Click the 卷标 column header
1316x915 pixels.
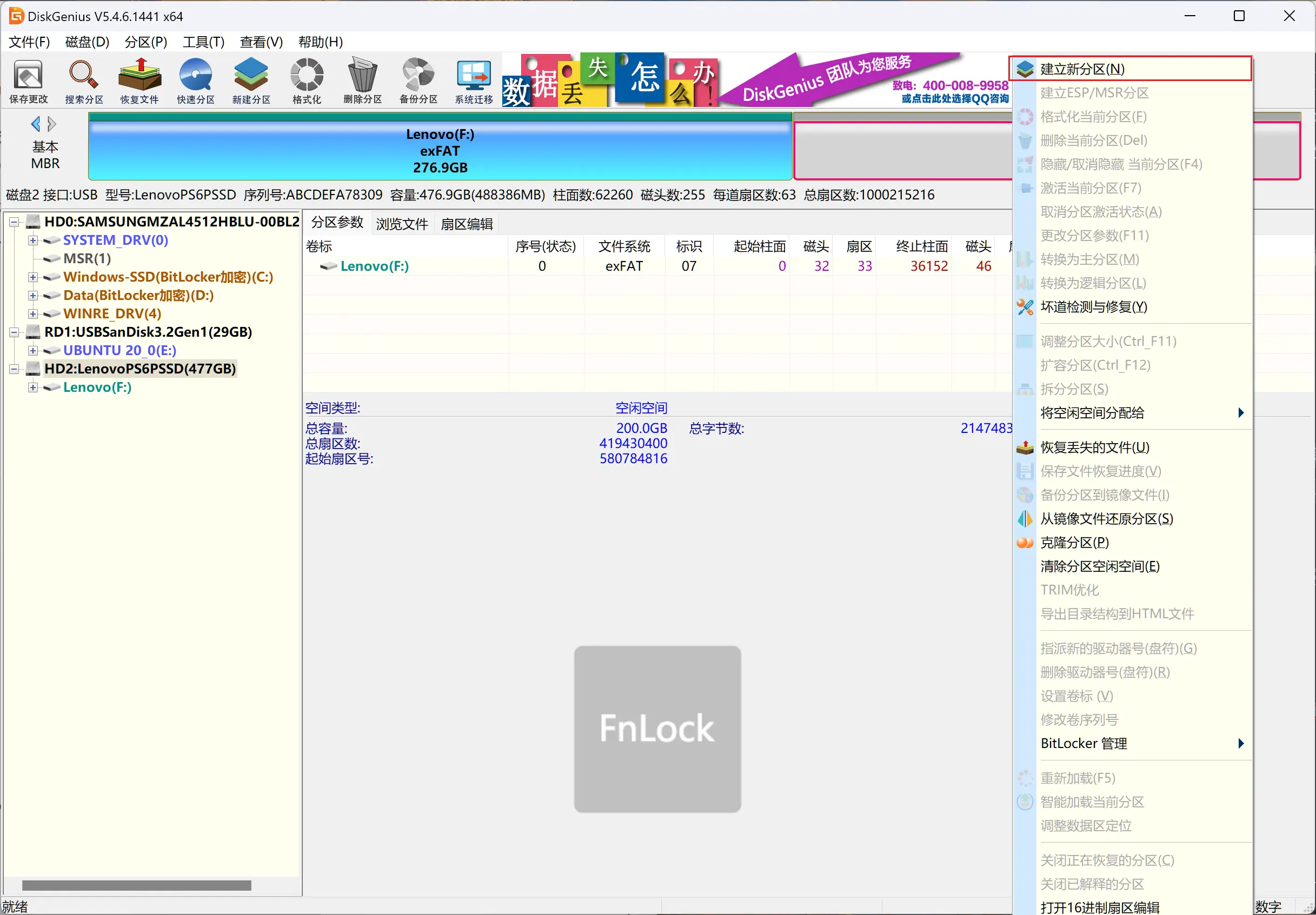pos(405,246)
